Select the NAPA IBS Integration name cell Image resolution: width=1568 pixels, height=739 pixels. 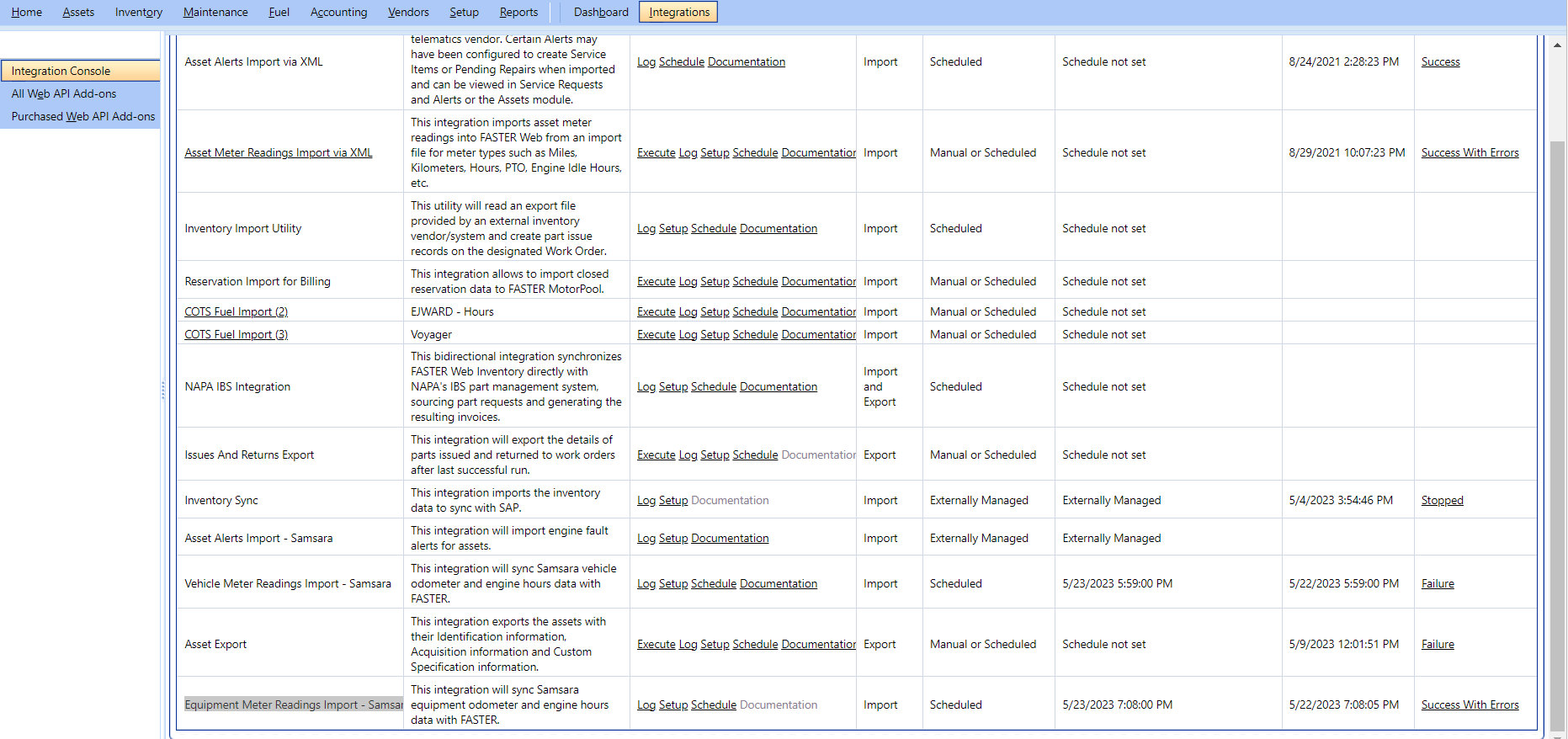pos(290,386)
